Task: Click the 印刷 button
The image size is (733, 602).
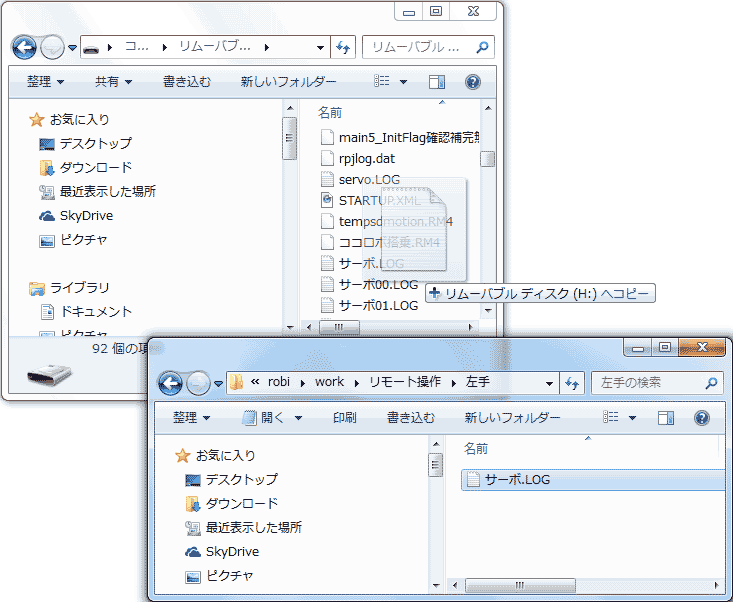Action: 344,418
